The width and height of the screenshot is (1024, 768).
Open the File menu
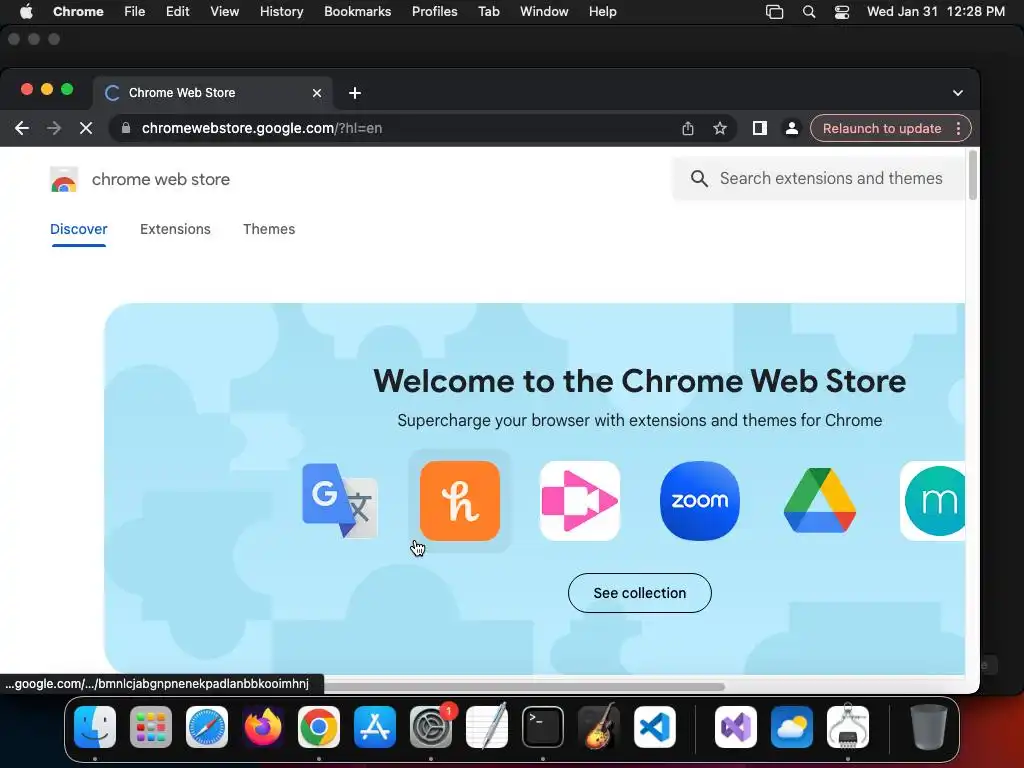pyautogui.click(x=135, y=12)
